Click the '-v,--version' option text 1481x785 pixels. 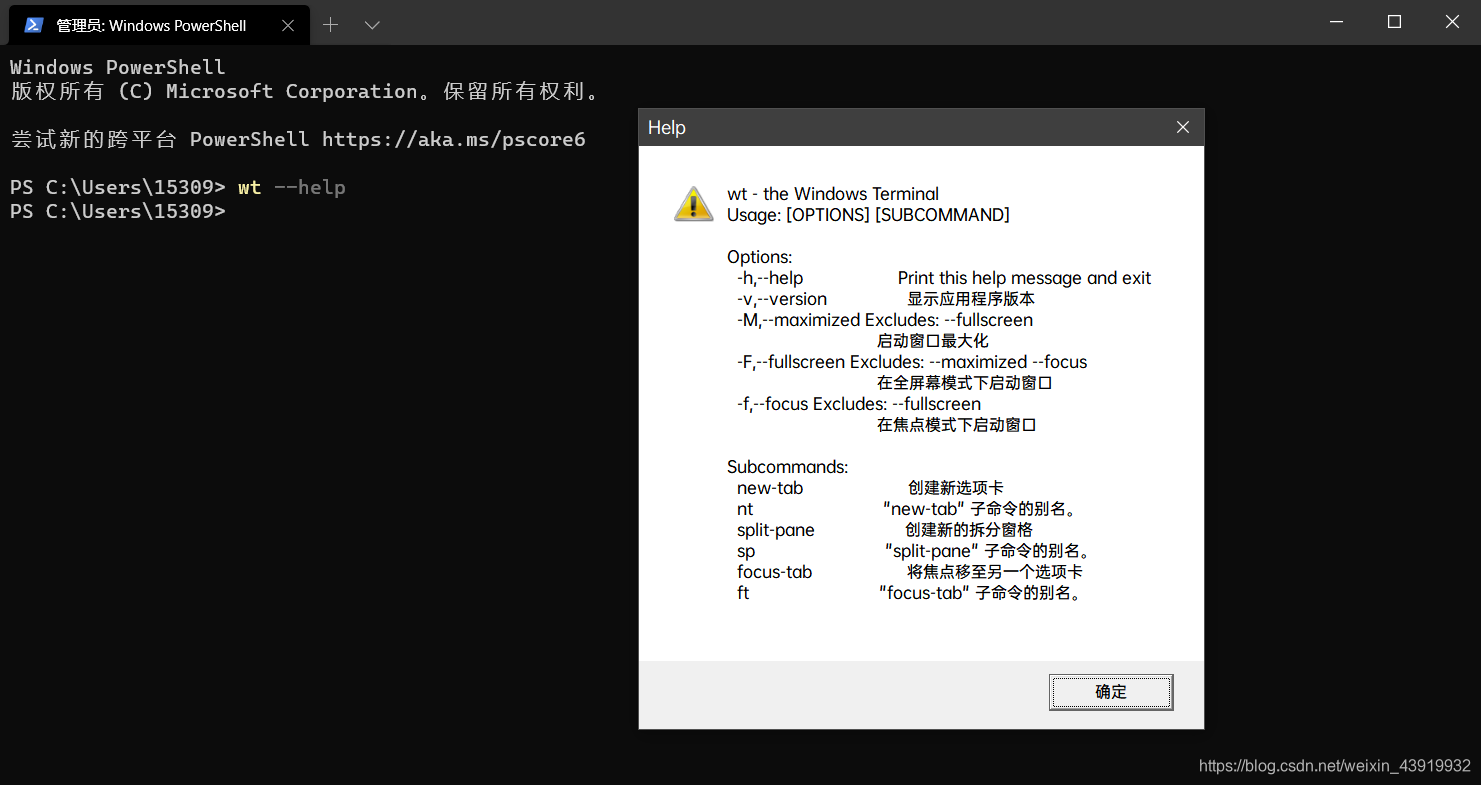point(782,299)
